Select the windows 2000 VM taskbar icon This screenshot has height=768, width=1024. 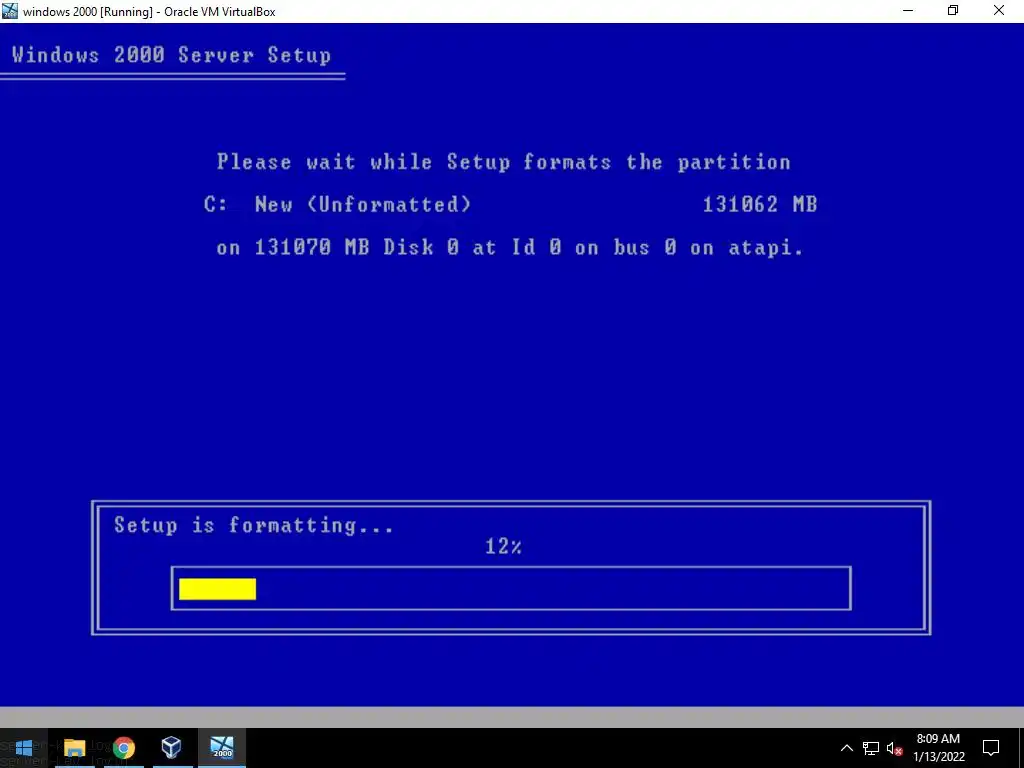pyautogui.click(x=222, y=748)
